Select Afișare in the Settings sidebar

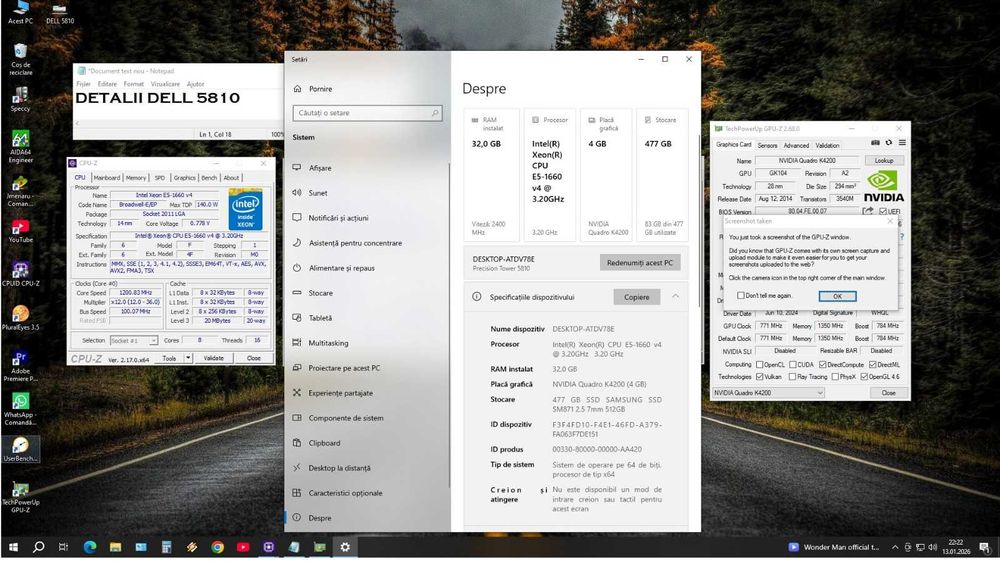367,168
